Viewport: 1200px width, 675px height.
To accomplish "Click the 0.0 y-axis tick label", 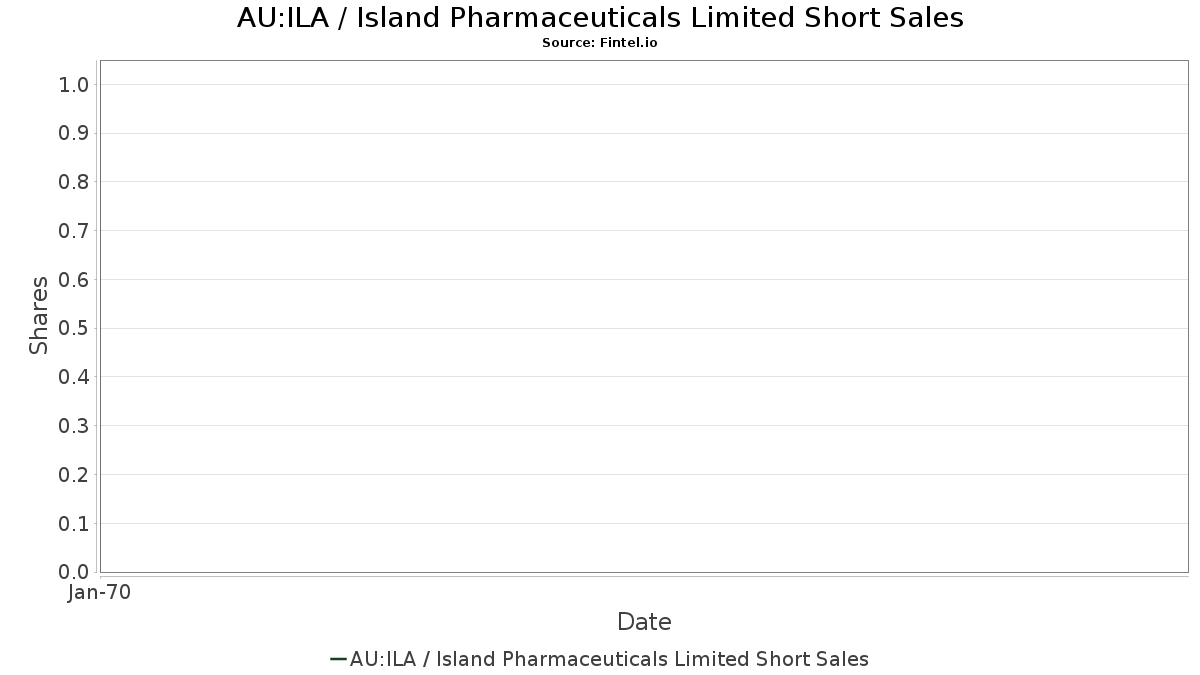I will click(x=75, y=572).
